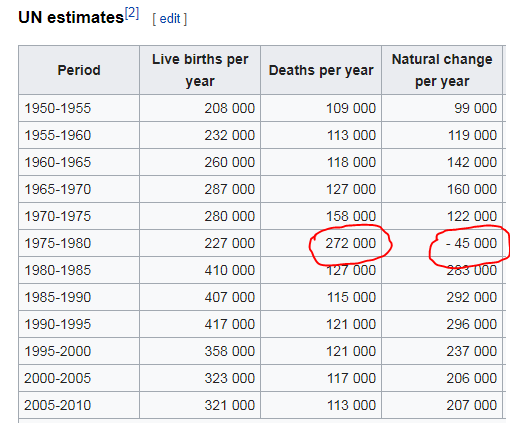Screen dimensions: 510x423
Task: Click the 410 000 live births value
Action: click(x=230, y=270)
